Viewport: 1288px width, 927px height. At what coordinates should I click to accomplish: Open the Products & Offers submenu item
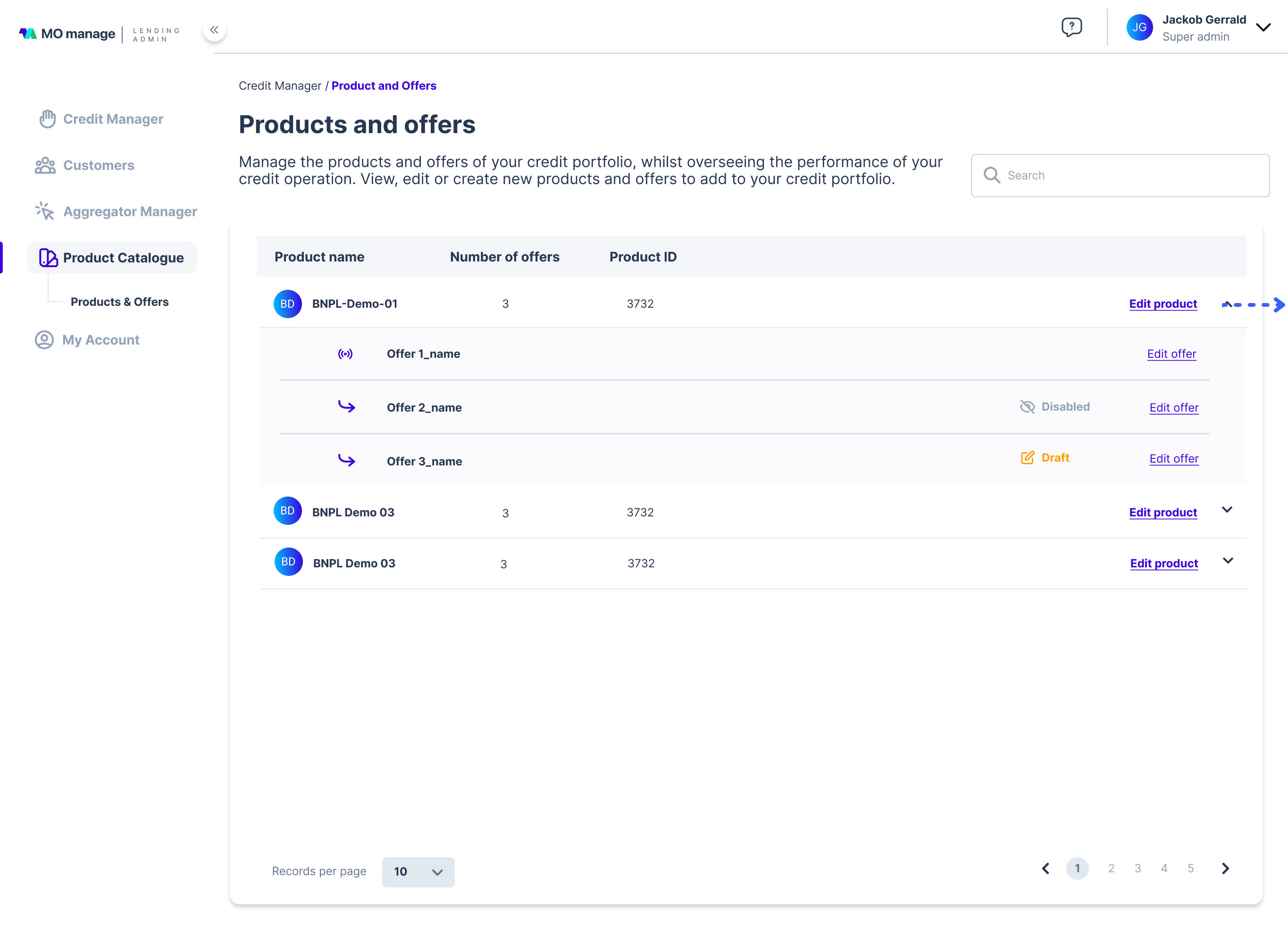click(x=119, y=302)
